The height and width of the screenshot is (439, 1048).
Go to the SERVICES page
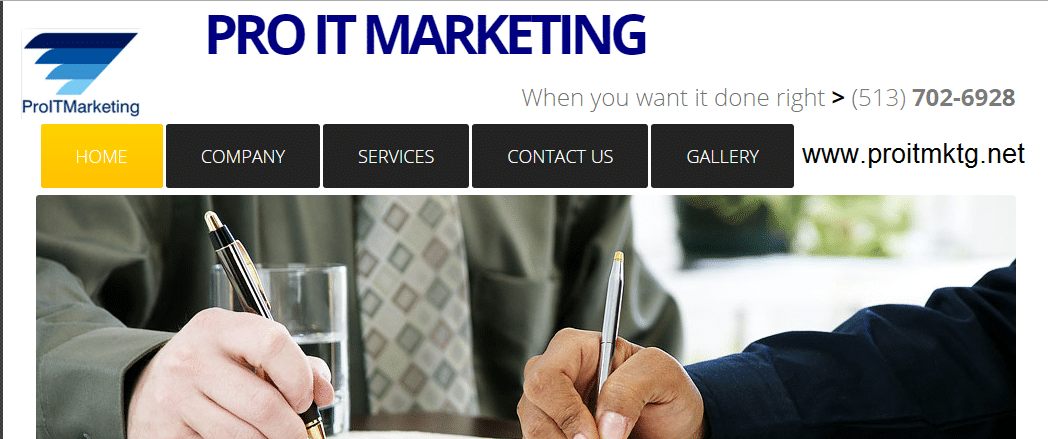pos(396,156)
